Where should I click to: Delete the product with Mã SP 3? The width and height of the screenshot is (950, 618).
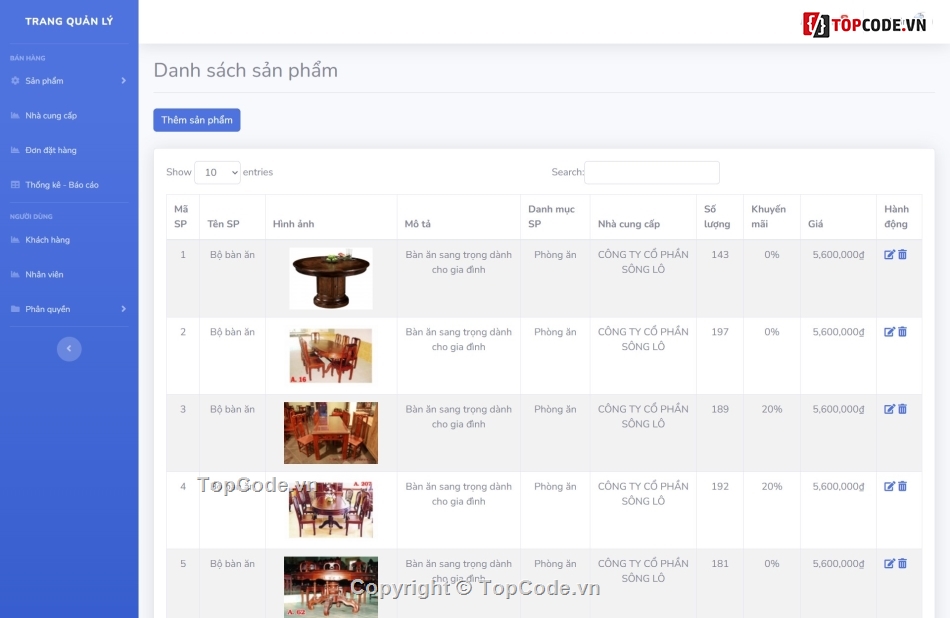(x=903, y=409)
